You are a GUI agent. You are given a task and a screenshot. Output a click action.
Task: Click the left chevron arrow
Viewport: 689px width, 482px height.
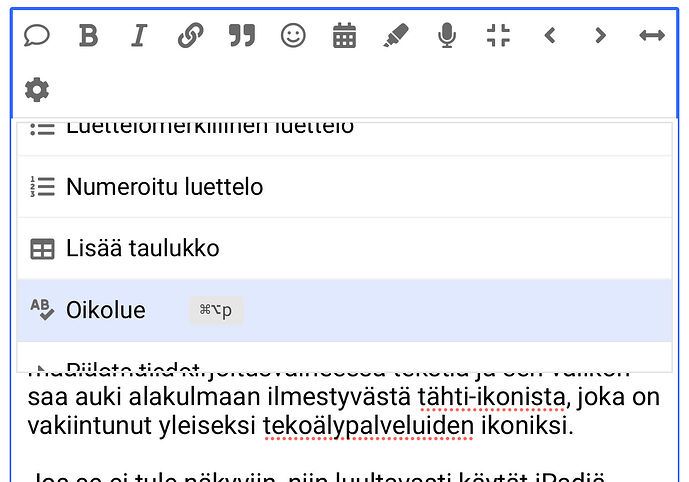[x=550, y=35]
